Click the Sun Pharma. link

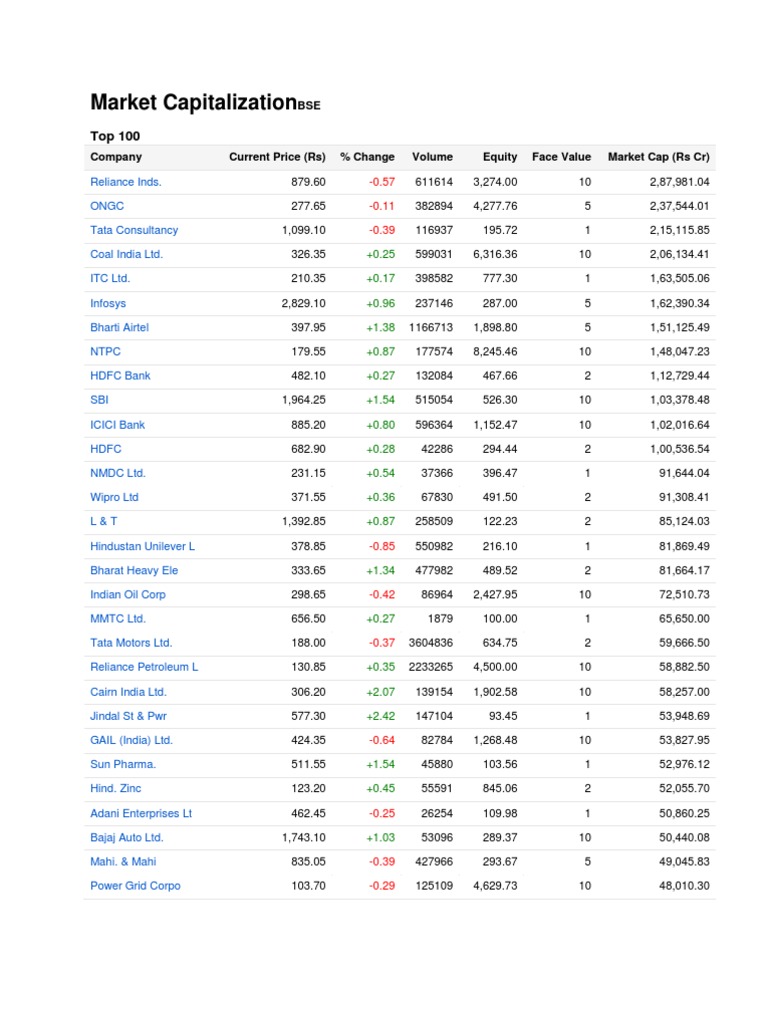pyautogui.click(x=123, y=765)
